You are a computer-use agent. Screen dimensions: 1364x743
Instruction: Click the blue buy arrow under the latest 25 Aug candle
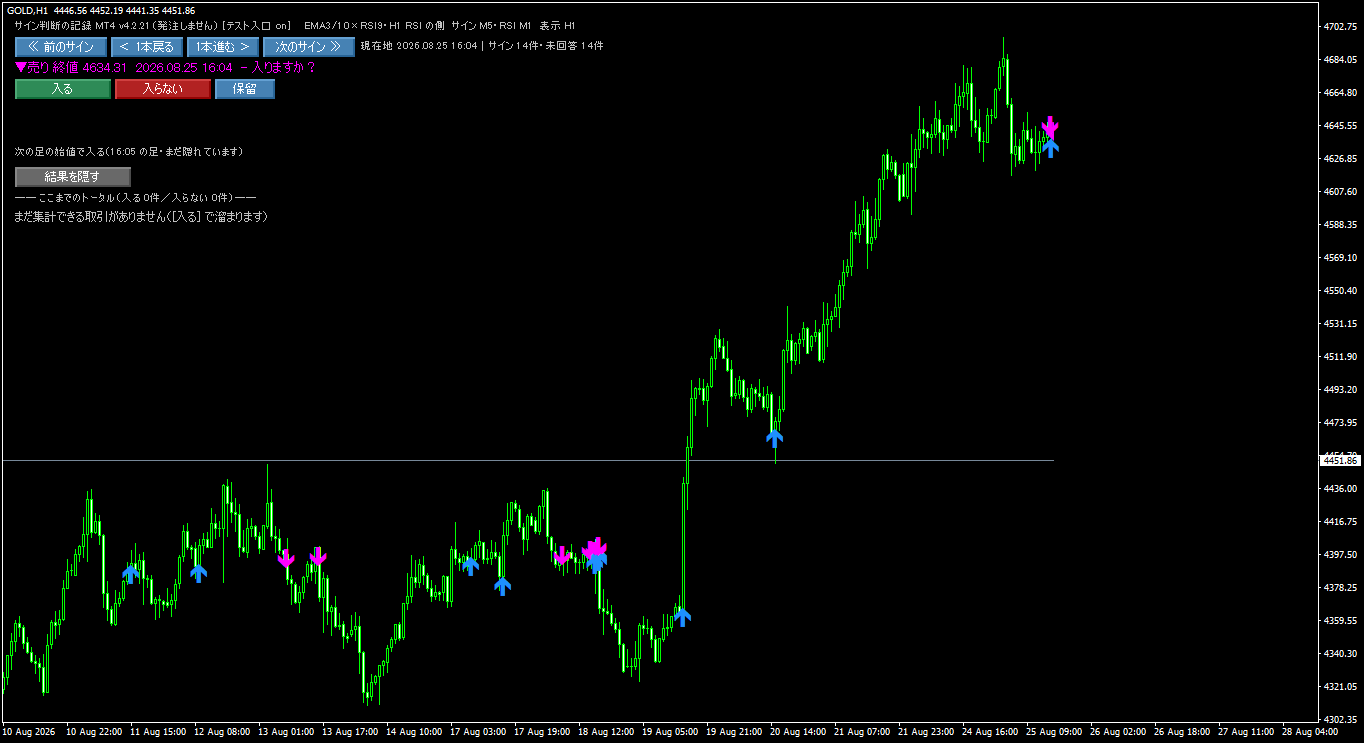click(1050, 148)
